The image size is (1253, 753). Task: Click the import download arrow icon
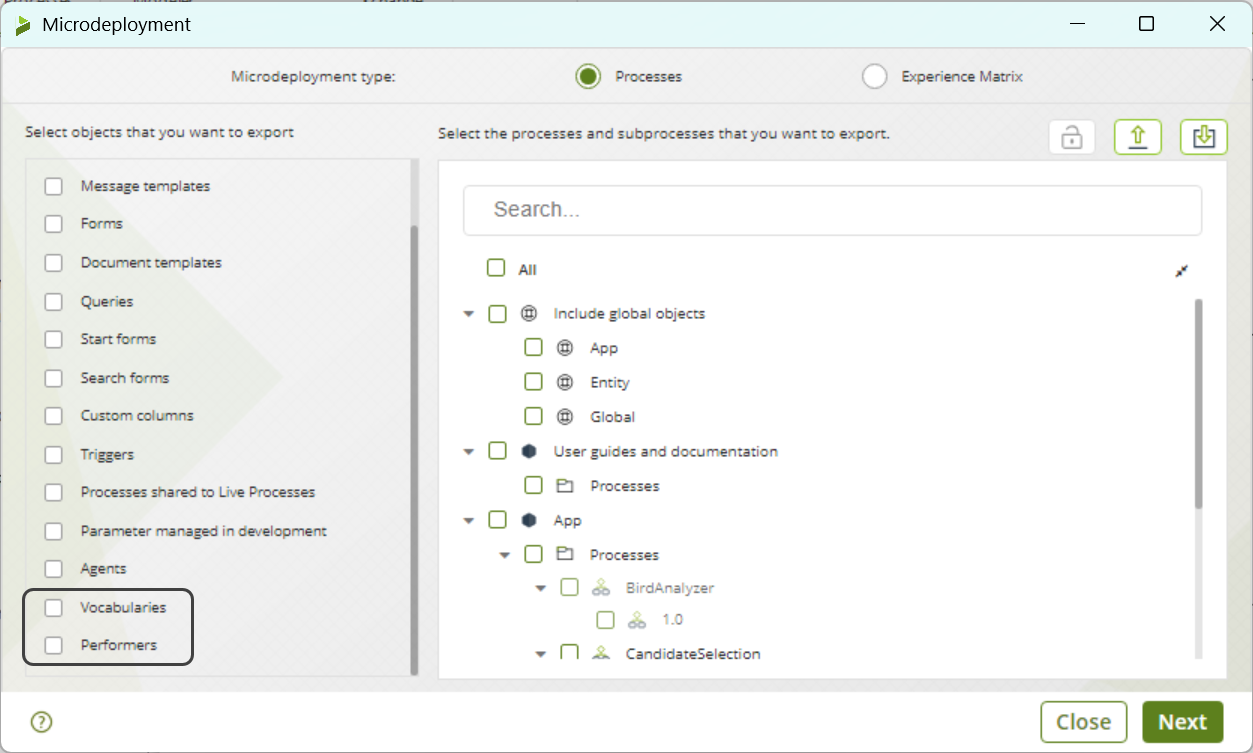coord(1203,137)
